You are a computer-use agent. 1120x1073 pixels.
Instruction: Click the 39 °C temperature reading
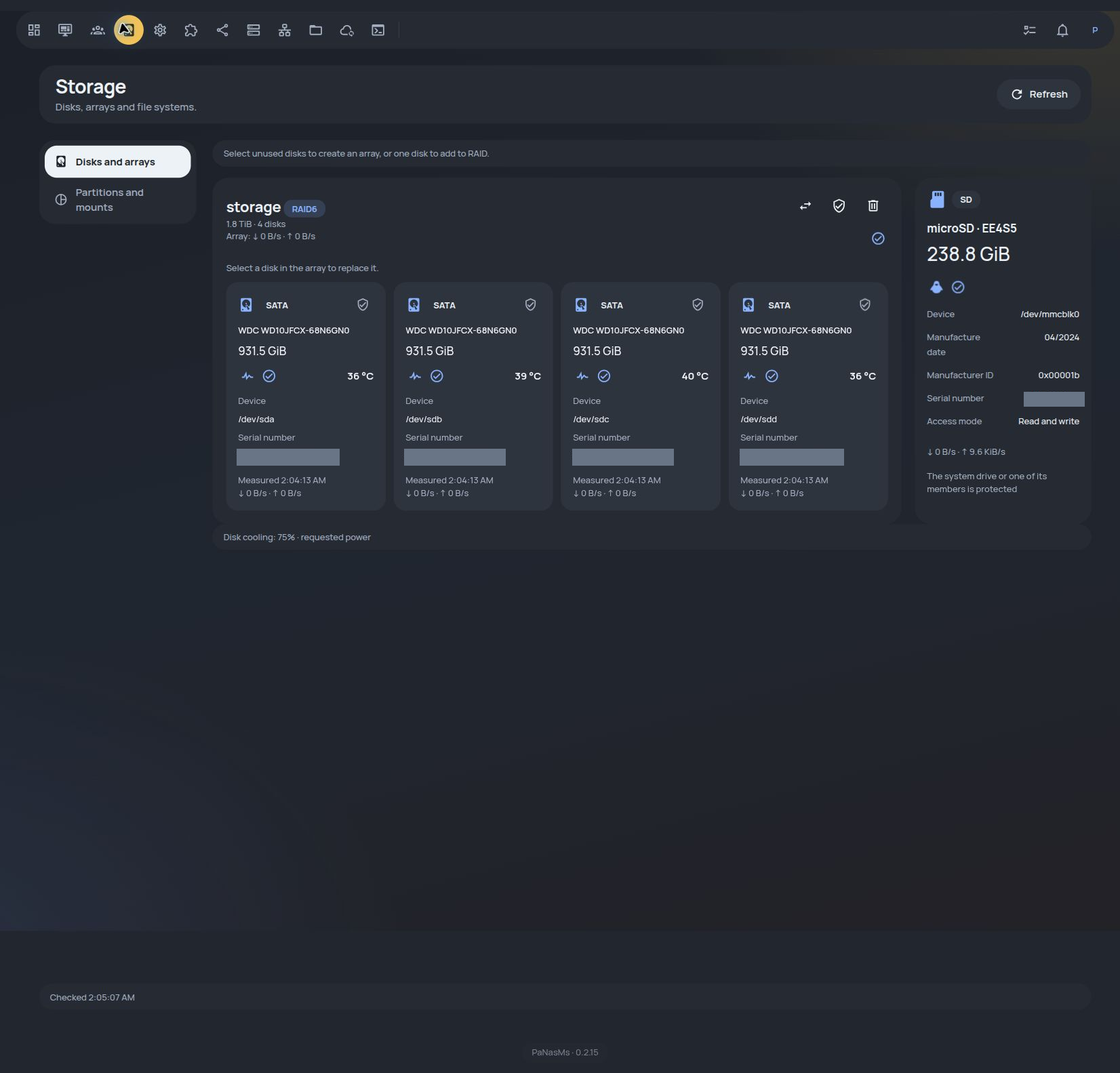pyautogui.click(x=527, y=376)
